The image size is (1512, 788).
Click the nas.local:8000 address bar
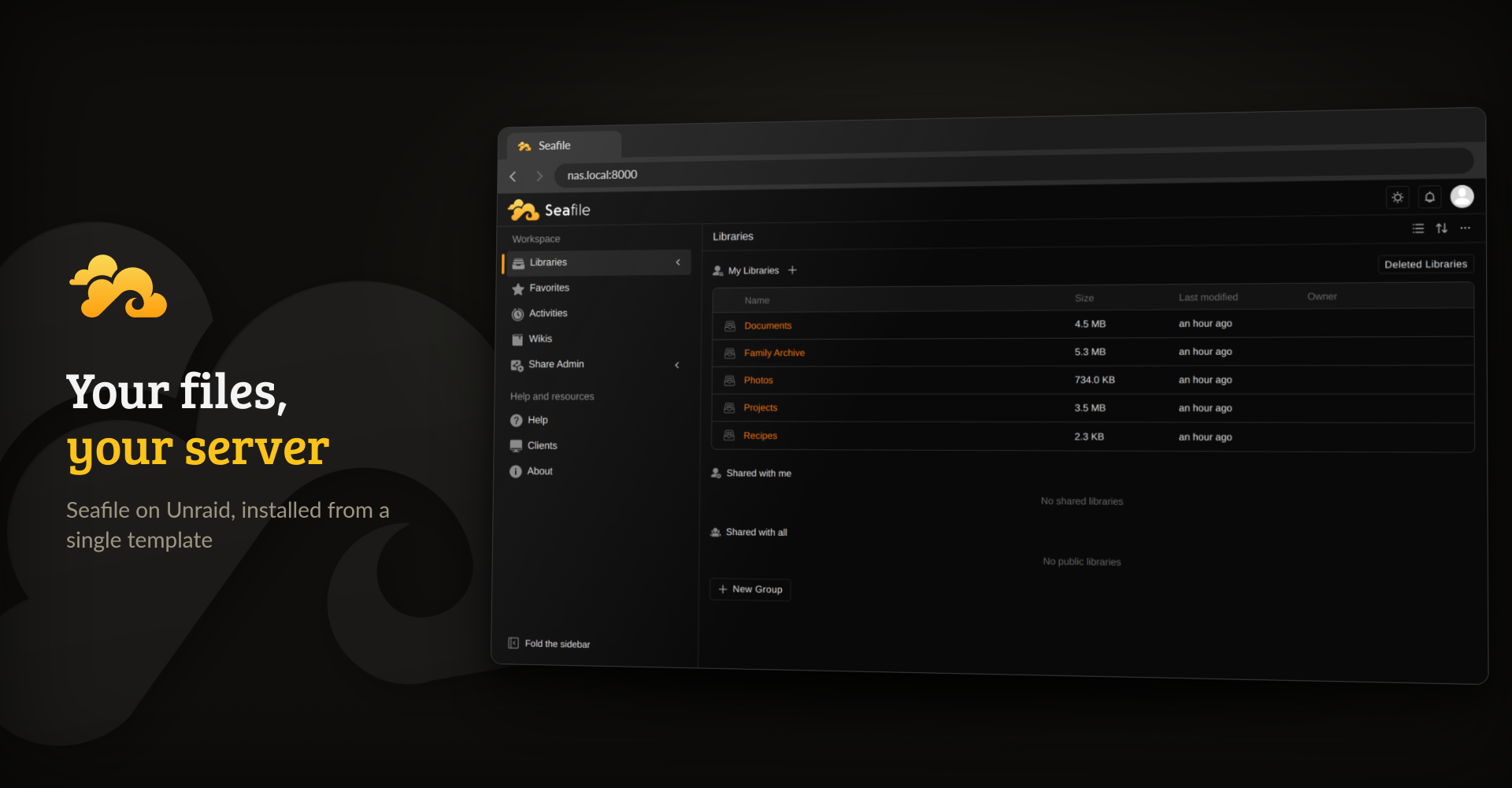[x=1013, y=166]
